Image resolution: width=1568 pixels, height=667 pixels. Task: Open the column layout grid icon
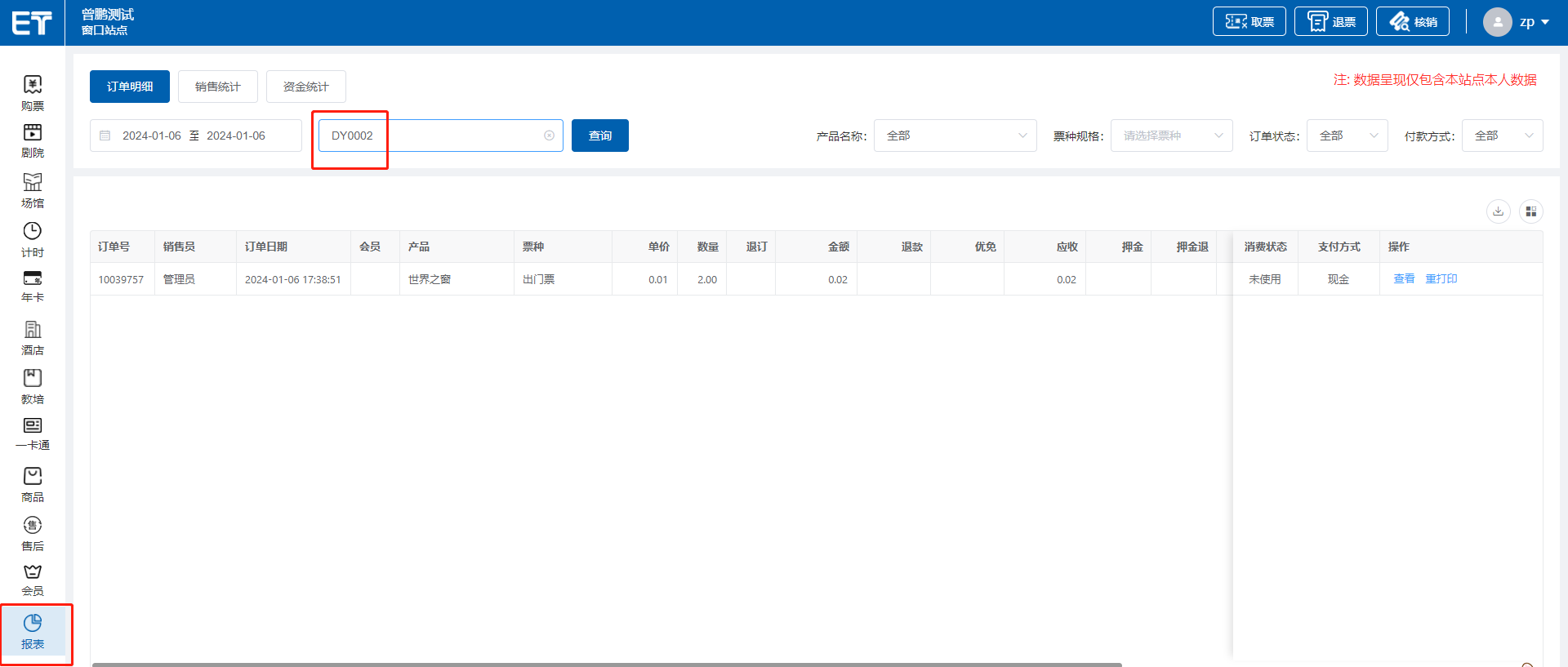pyautogui.click(x=1530, y=211)
